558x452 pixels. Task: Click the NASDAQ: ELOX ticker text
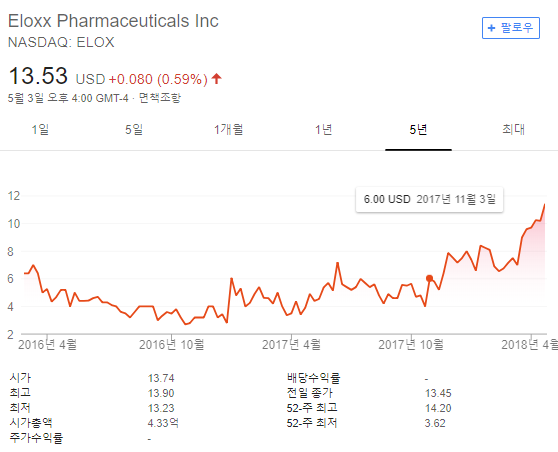(61, 42)
